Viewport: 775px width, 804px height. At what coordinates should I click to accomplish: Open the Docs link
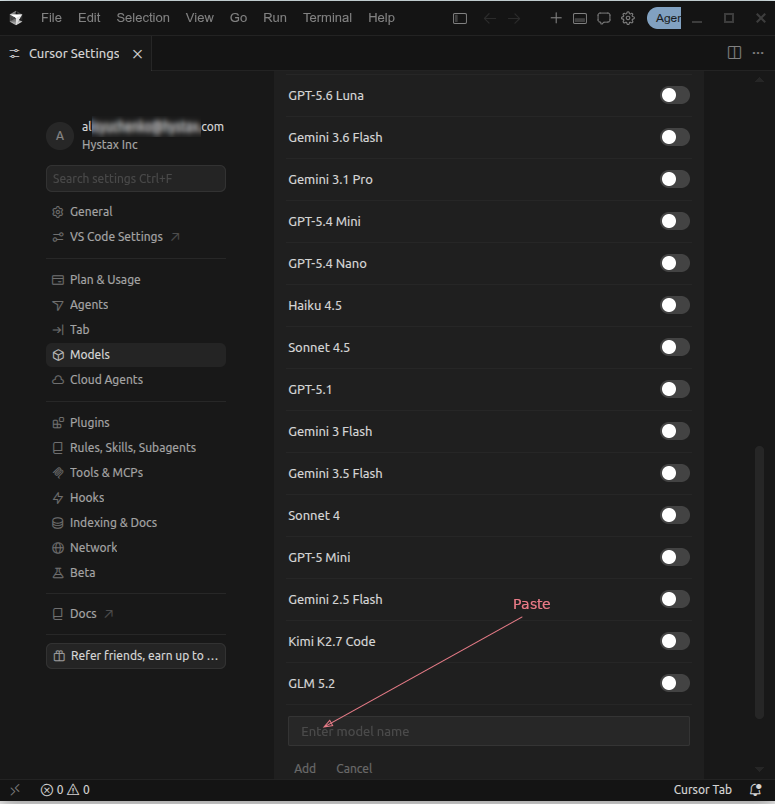82,614
